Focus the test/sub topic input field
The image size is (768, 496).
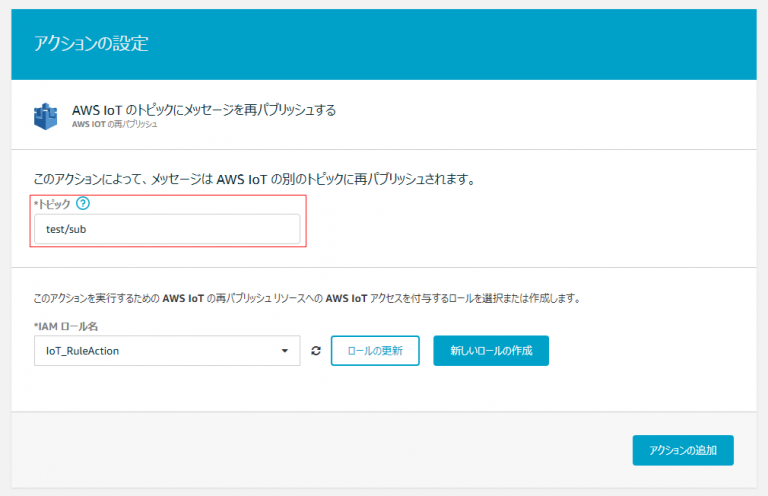coord(167,229)
